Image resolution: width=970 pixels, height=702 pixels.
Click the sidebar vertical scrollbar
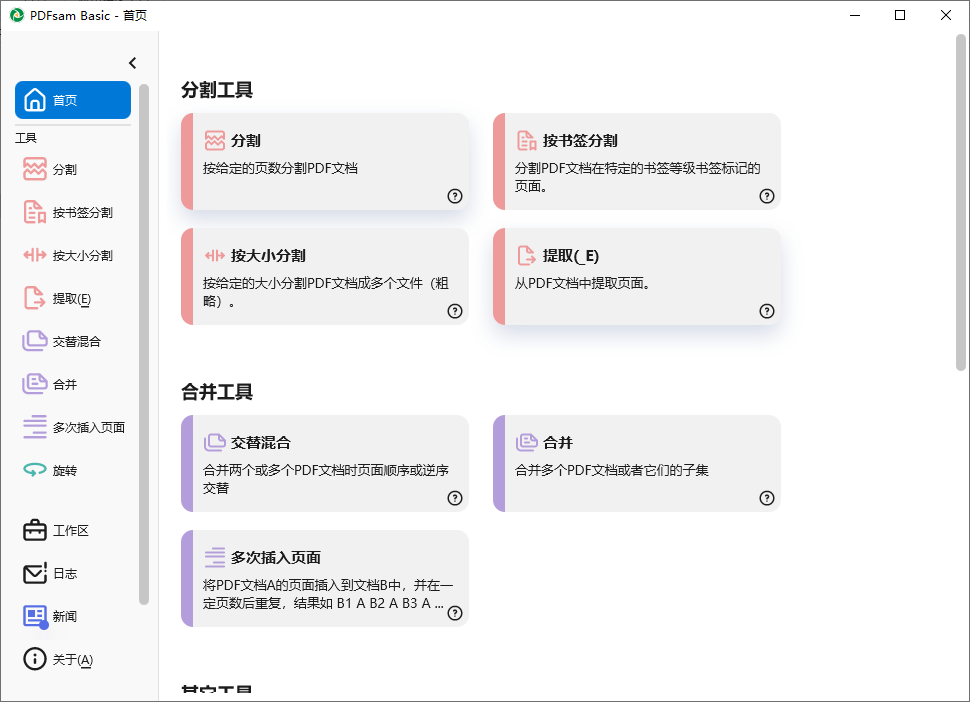pyautogui.click(x=144, y=340)
